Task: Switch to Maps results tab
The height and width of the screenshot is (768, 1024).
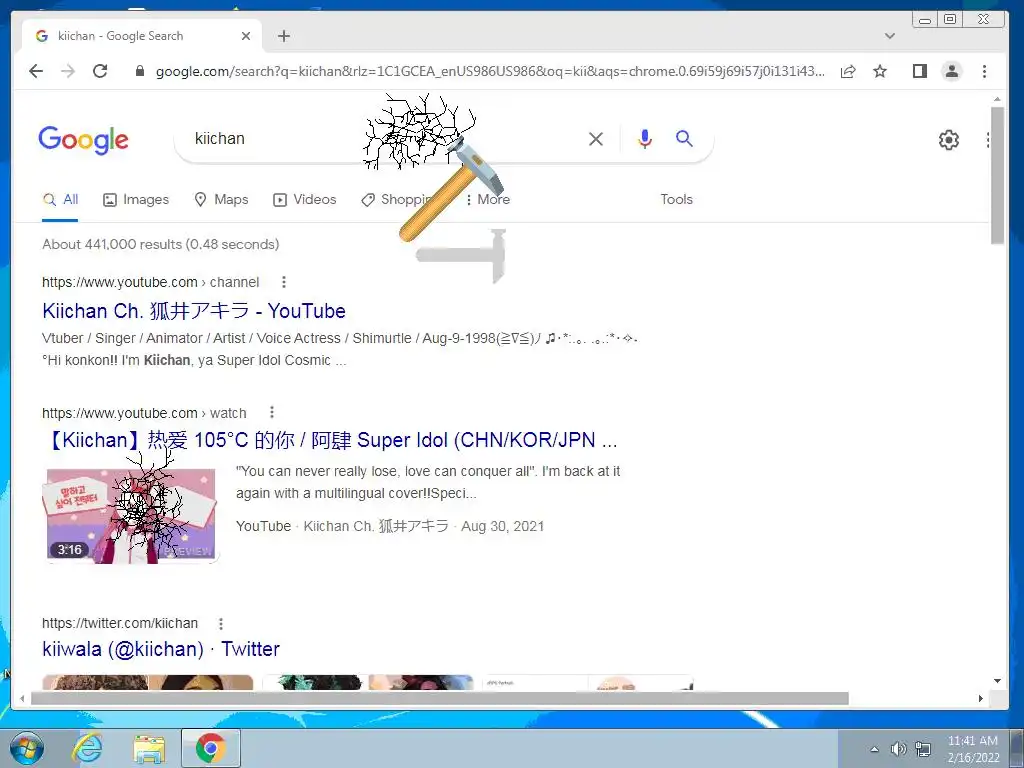Action: pyautogui.click(x=221, y=200)
